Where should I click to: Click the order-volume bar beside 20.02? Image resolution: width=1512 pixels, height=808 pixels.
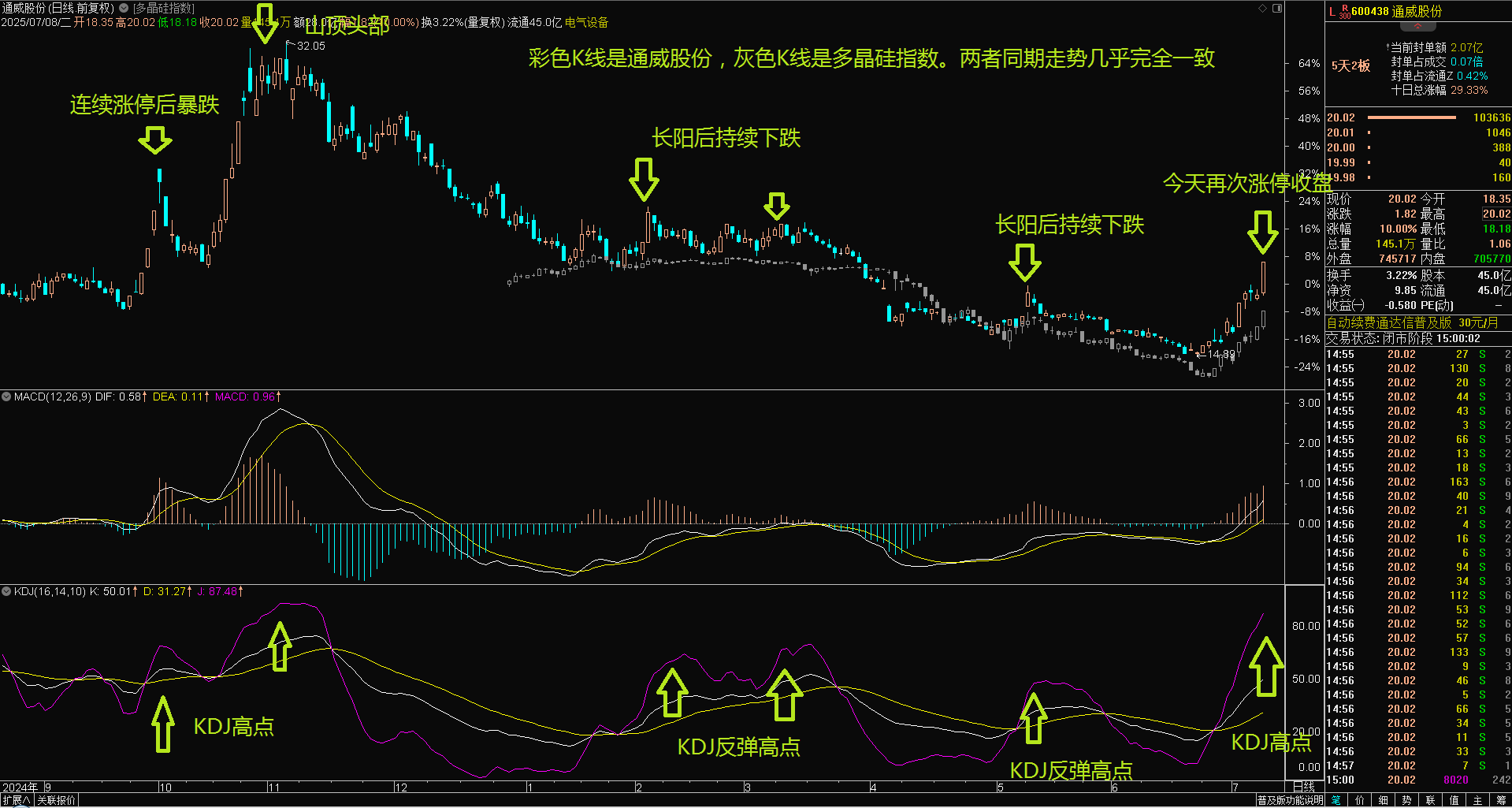pyautogui.click(x=1411, y=117)
